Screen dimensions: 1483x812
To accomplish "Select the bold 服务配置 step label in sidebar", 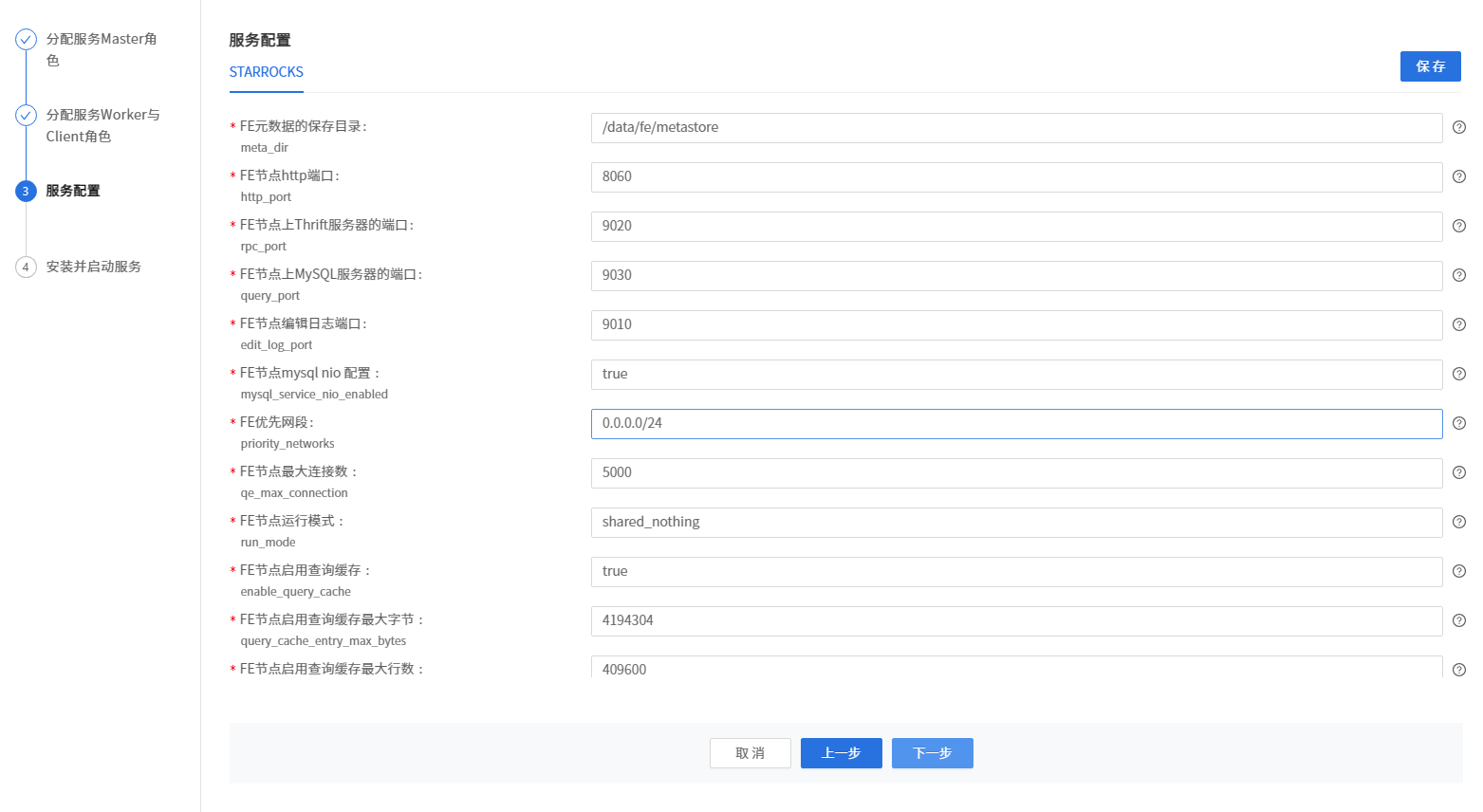I will tap(73, 191).
